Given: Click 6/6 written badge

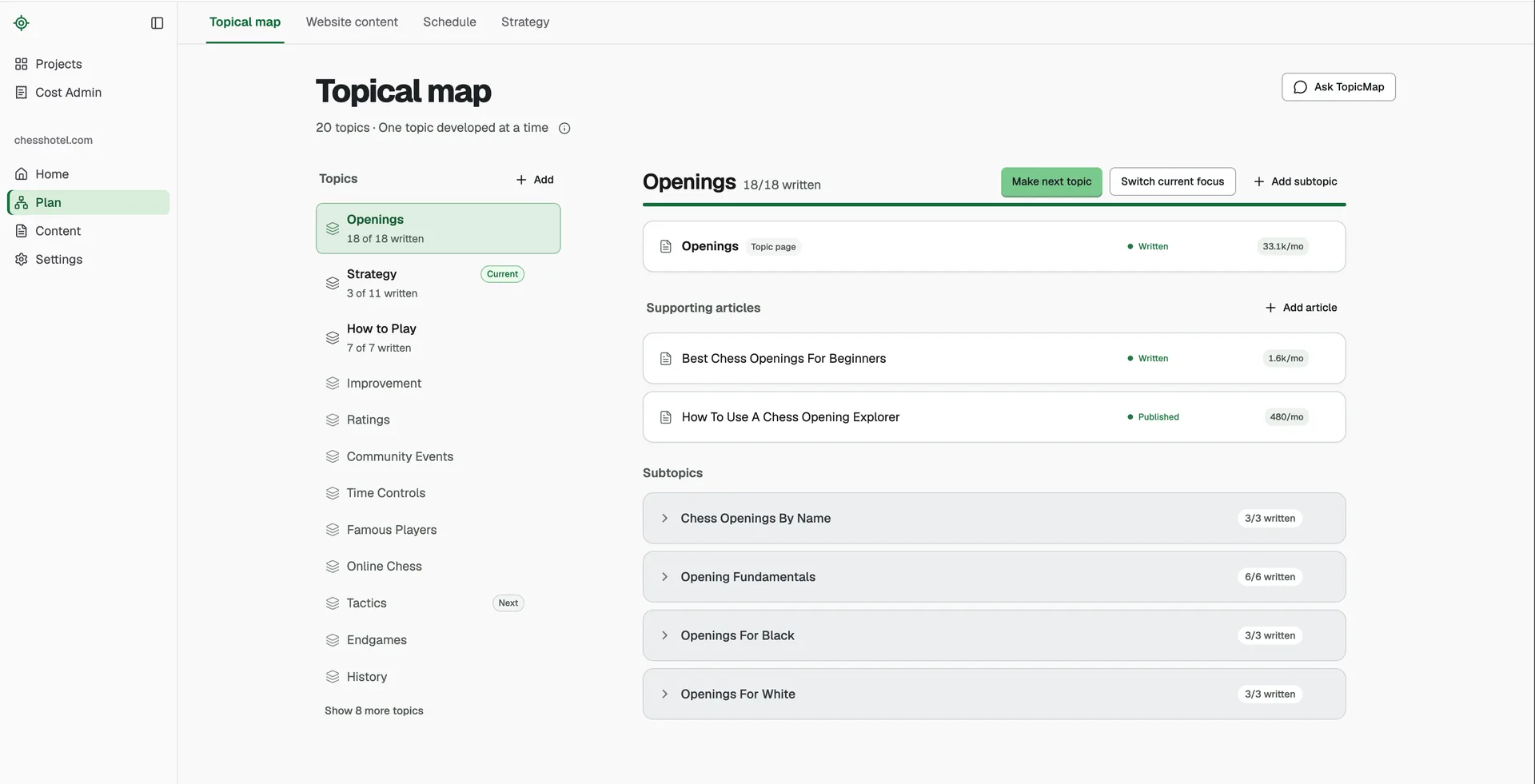Looking at the screenshot, I should coord(1270,577).
